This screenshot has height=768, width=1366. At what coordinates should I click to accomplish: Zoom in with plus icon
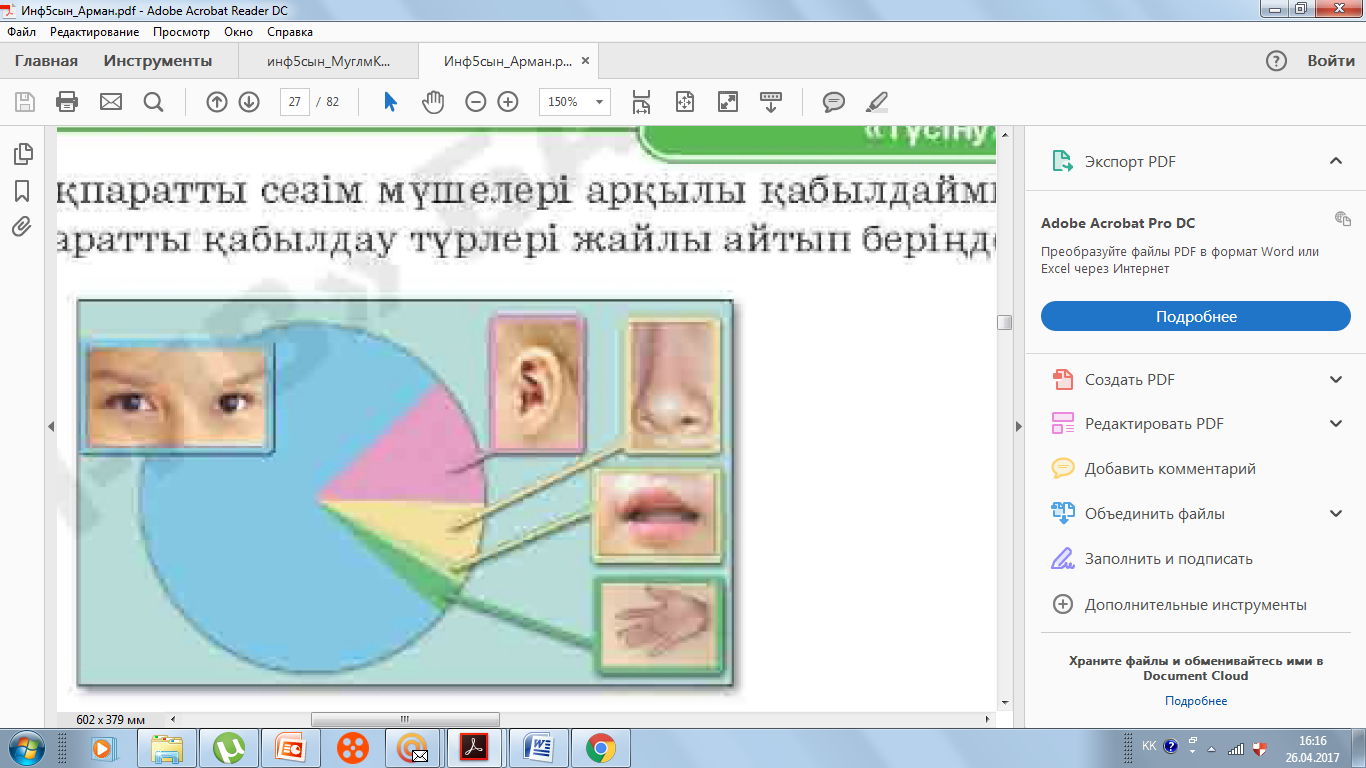508,102
